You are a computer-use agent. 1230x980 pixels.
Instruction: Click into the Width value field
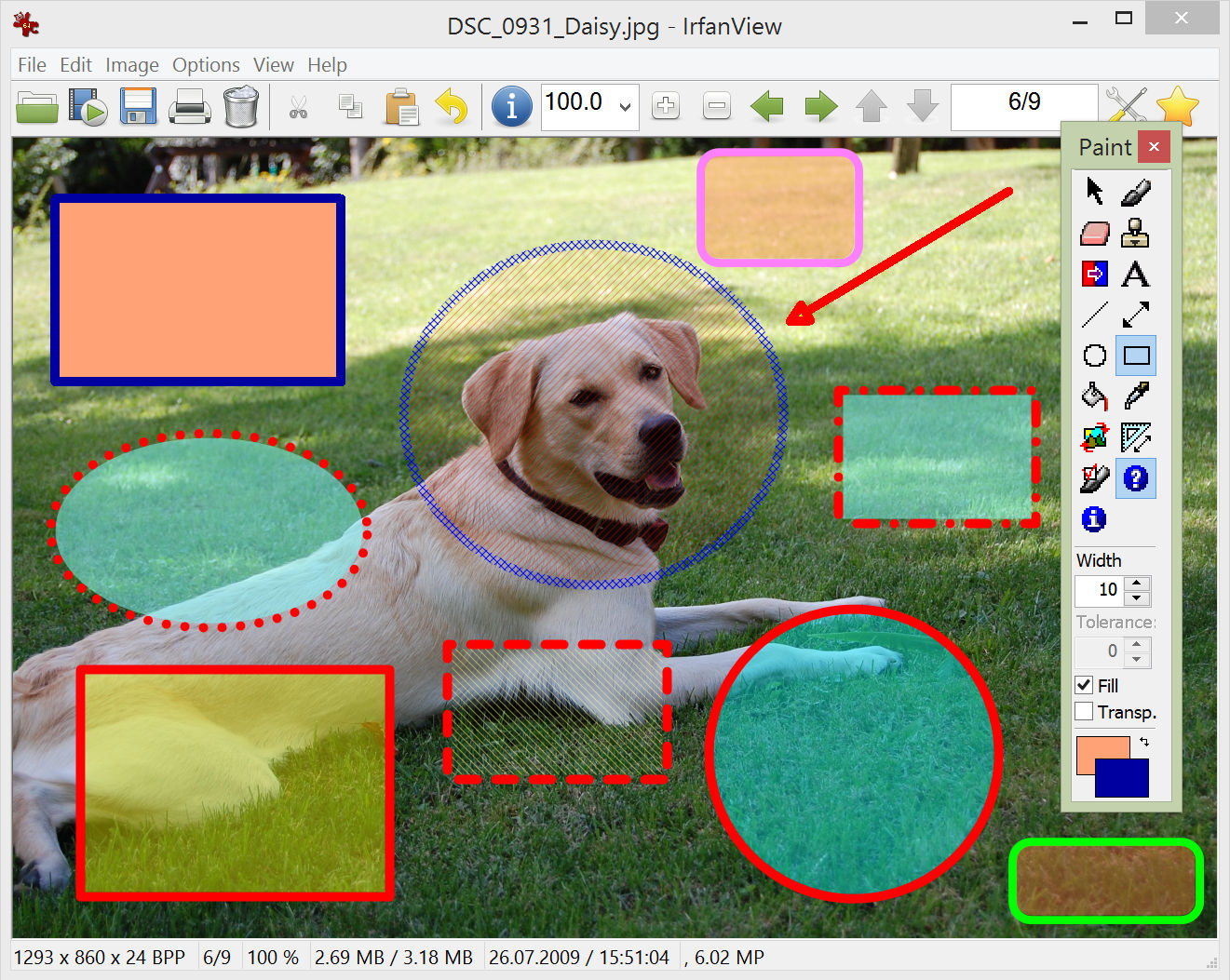tap(1100, 590)
